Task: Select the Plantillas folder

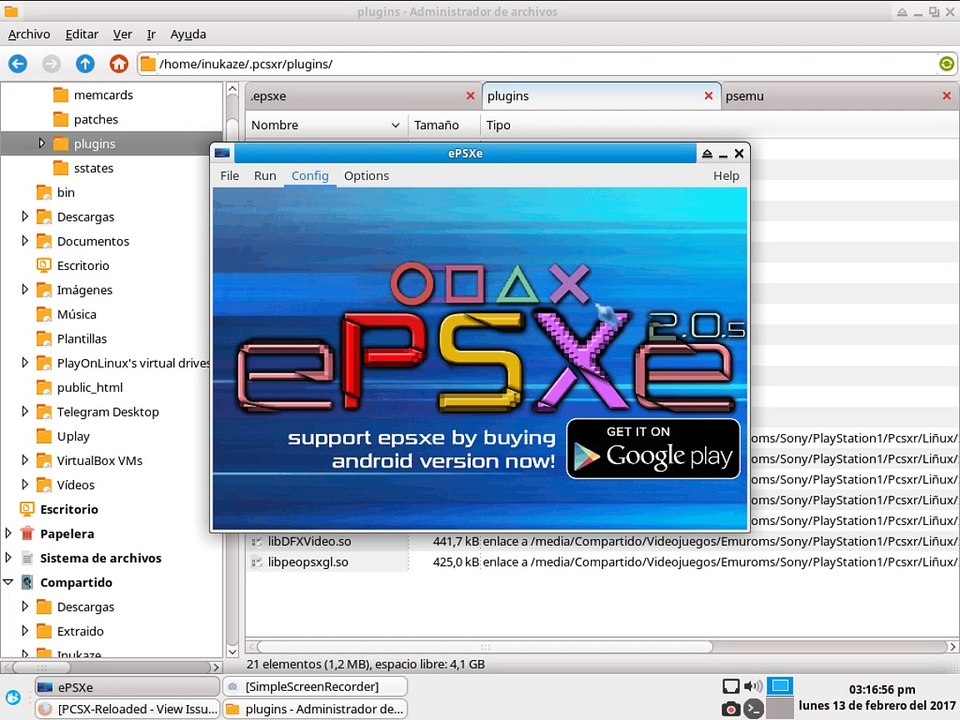Action: pyautogui.click(x=81, y=339)
